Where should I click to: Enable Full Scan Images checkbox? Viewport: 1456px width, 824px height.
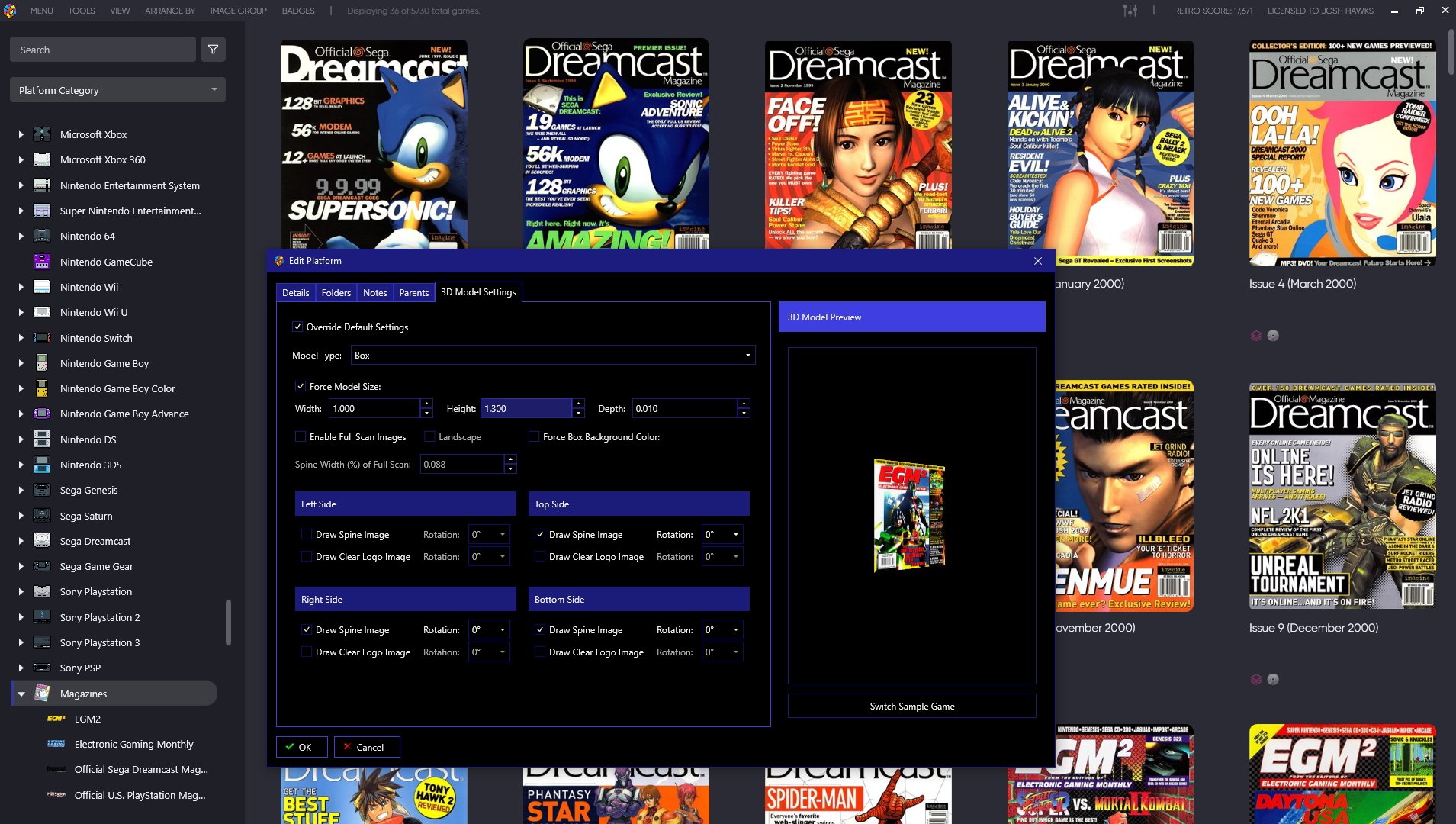pos(301,436)
